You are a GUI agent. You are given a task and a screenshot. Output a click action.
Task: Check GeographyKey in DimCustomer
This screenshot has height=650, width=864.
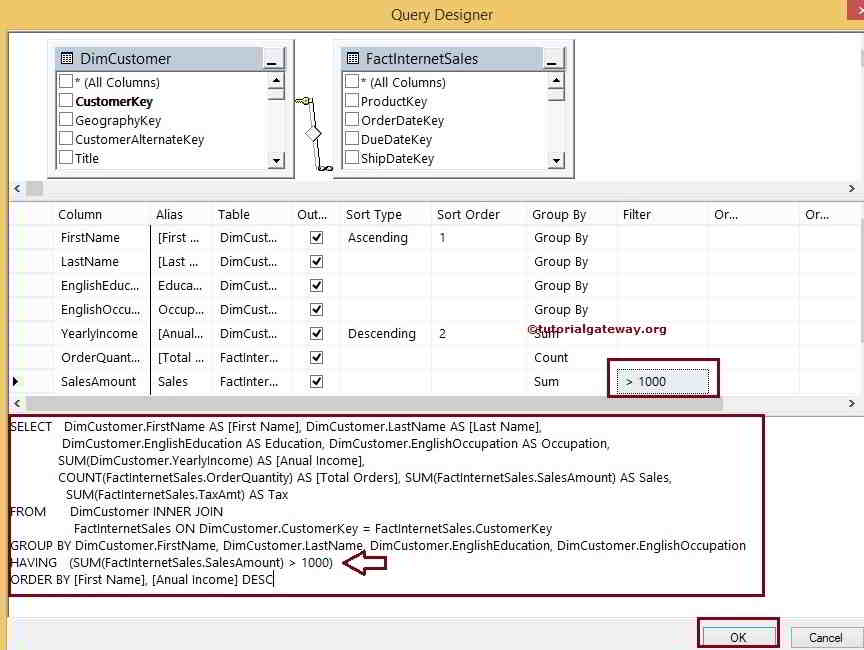point(66,119)
